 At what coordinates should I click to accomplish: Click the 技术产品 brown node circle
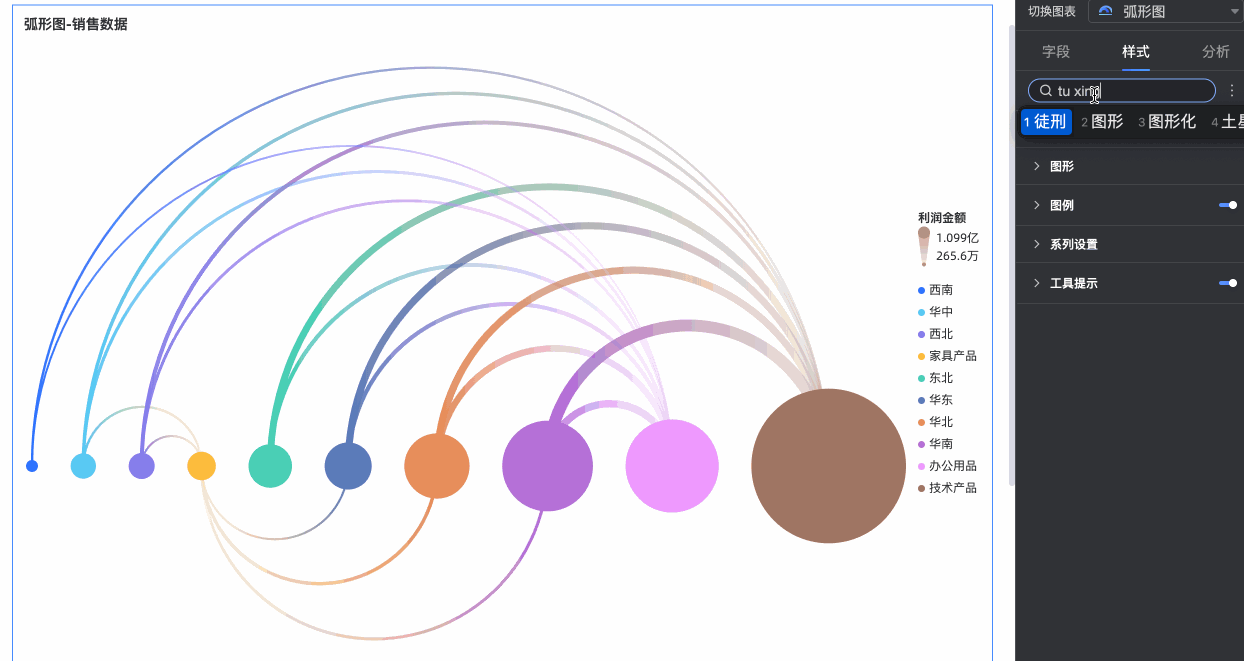click(828, 466)
